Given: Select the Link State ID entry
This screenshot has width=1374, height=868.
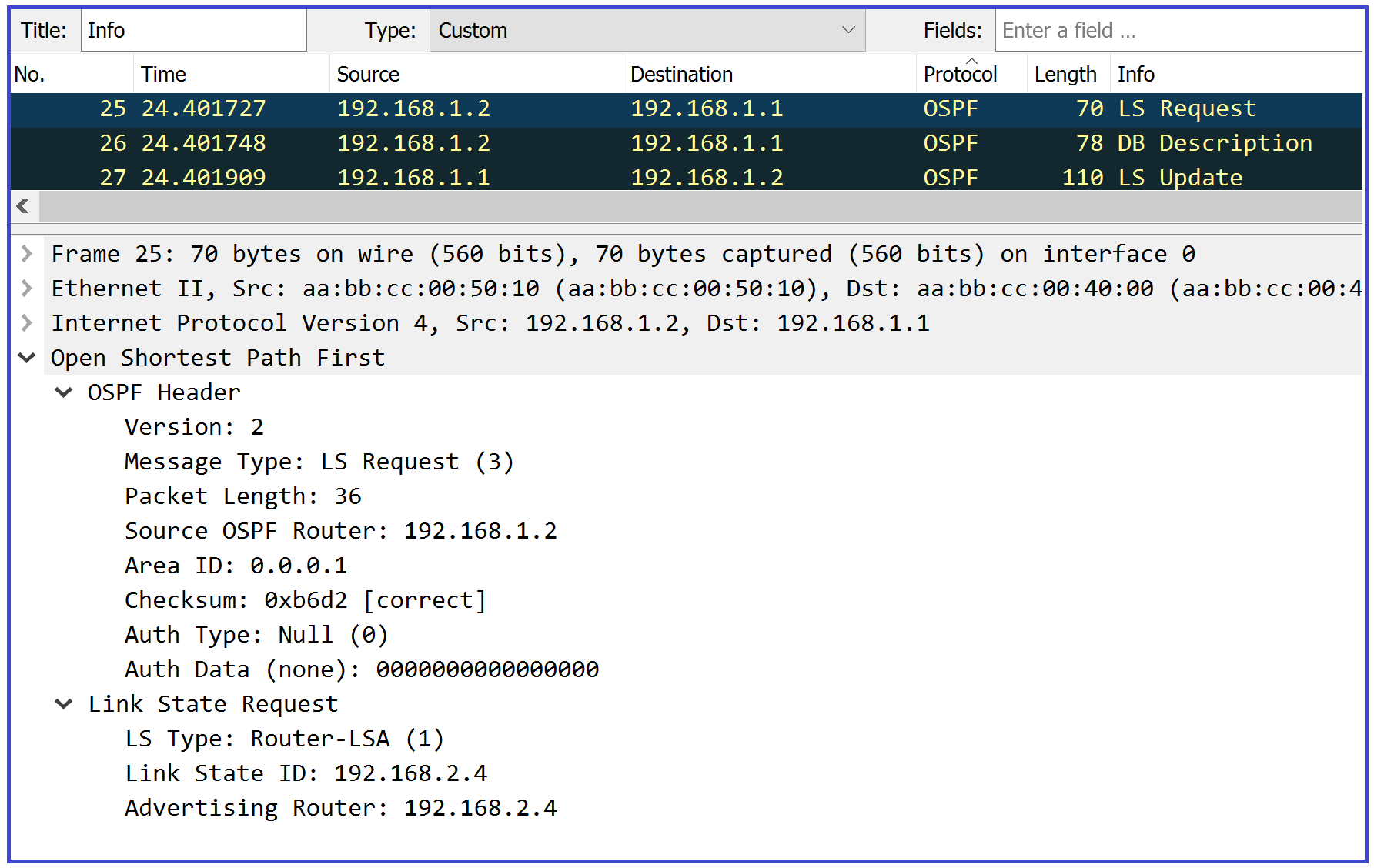Looking at the screenshot, I should tap(306, 773).
